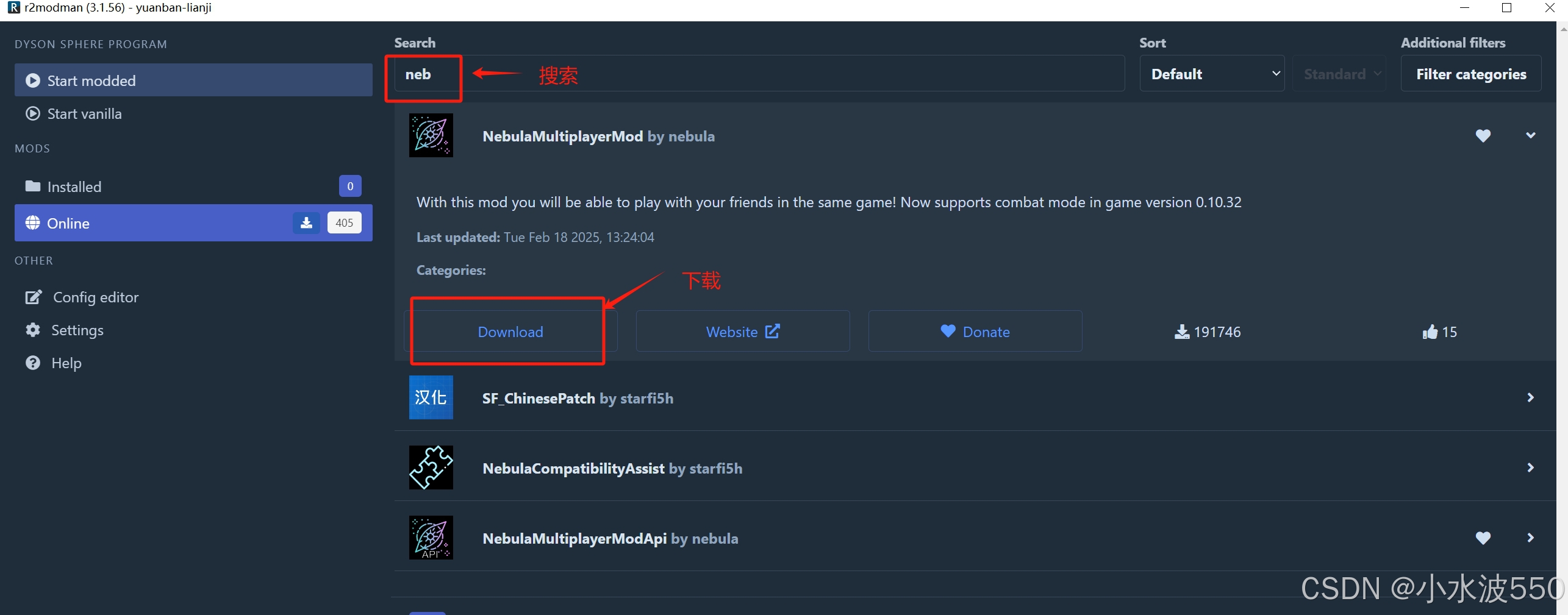Screen dimensions: 1568x615
Task: Click the NebulaMultiplayerMod thumbnail icon
Action: pyautogui.click(x=431, y=135)
